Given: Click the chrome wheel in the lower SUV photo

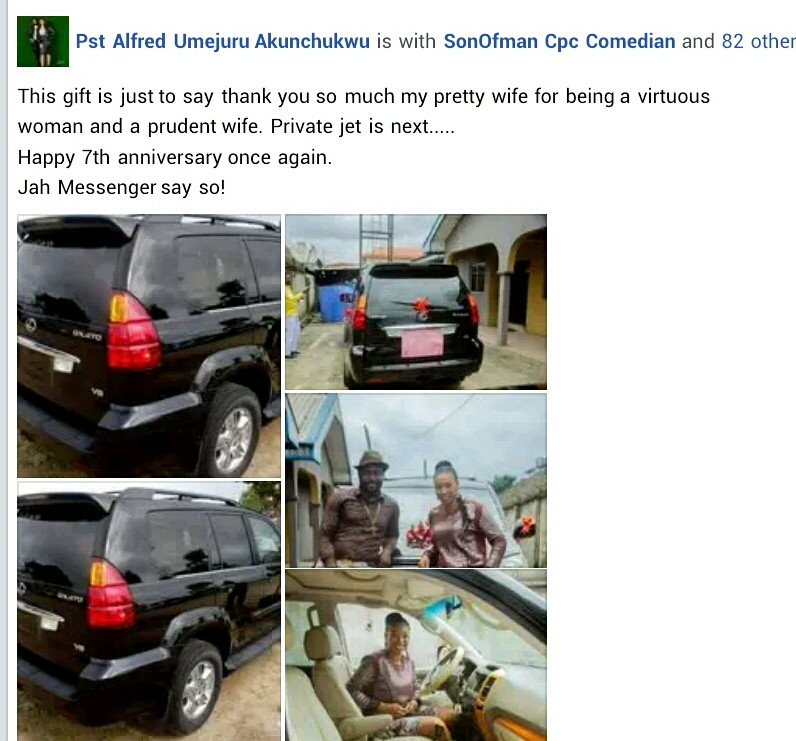Looking at the screenshot, I should 198,690.
